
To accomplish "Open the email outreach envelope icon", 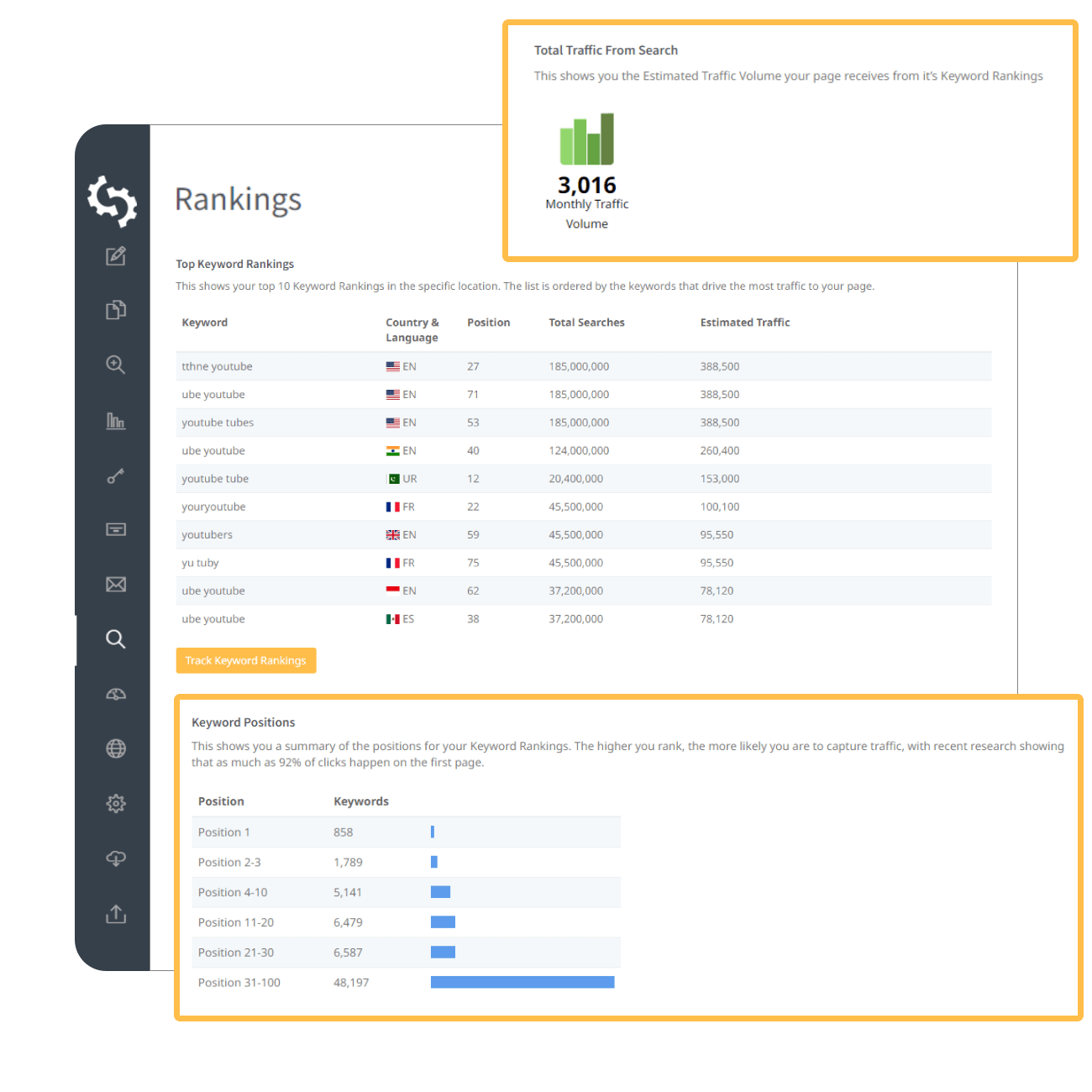I will [x=115, y=585].
